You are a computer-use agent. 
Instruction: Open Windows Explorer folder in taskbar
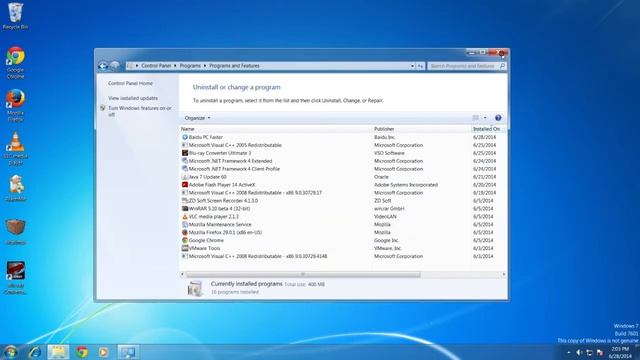point(58,352)
